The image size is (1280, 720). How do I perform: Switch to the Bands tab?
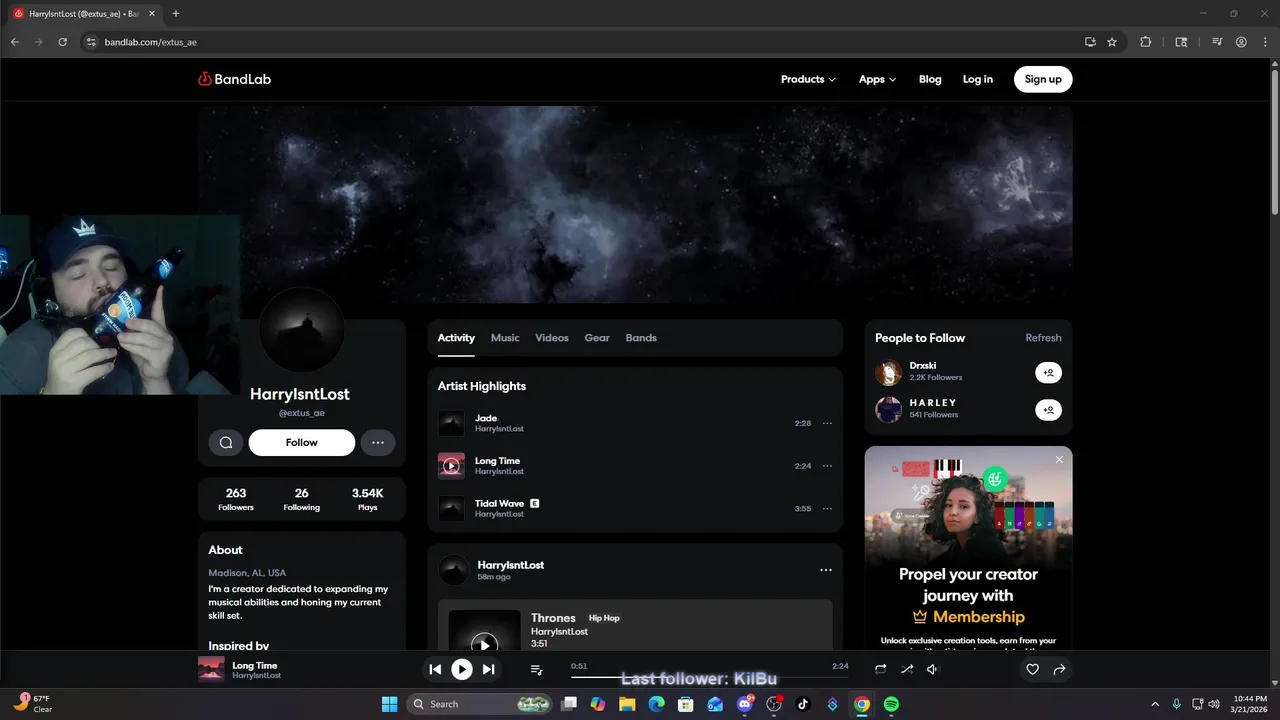(x=641, y=338)
